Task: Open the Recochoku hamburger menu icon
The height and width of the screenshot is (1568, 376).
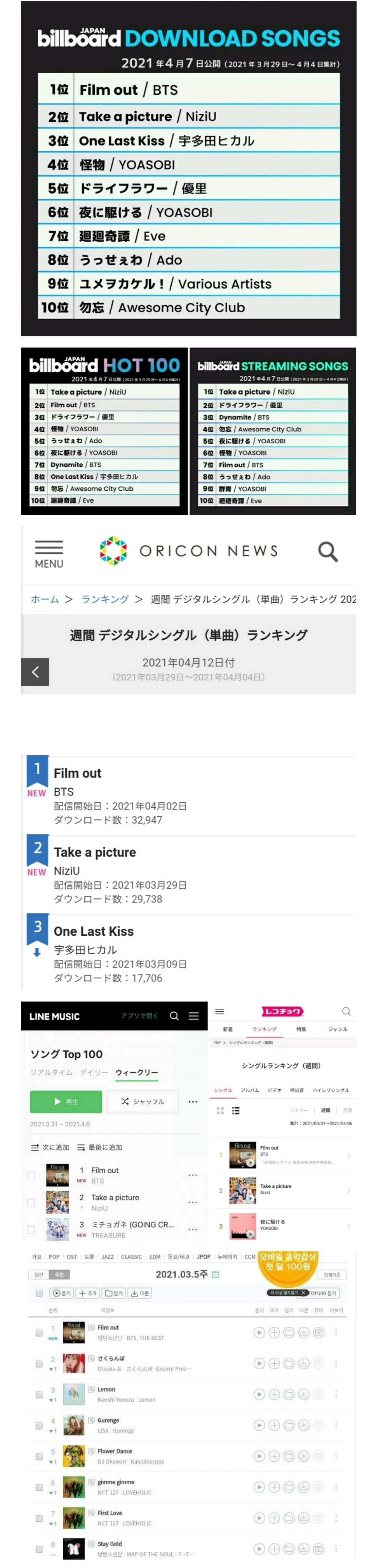Action: click(x=220, y=1012)
